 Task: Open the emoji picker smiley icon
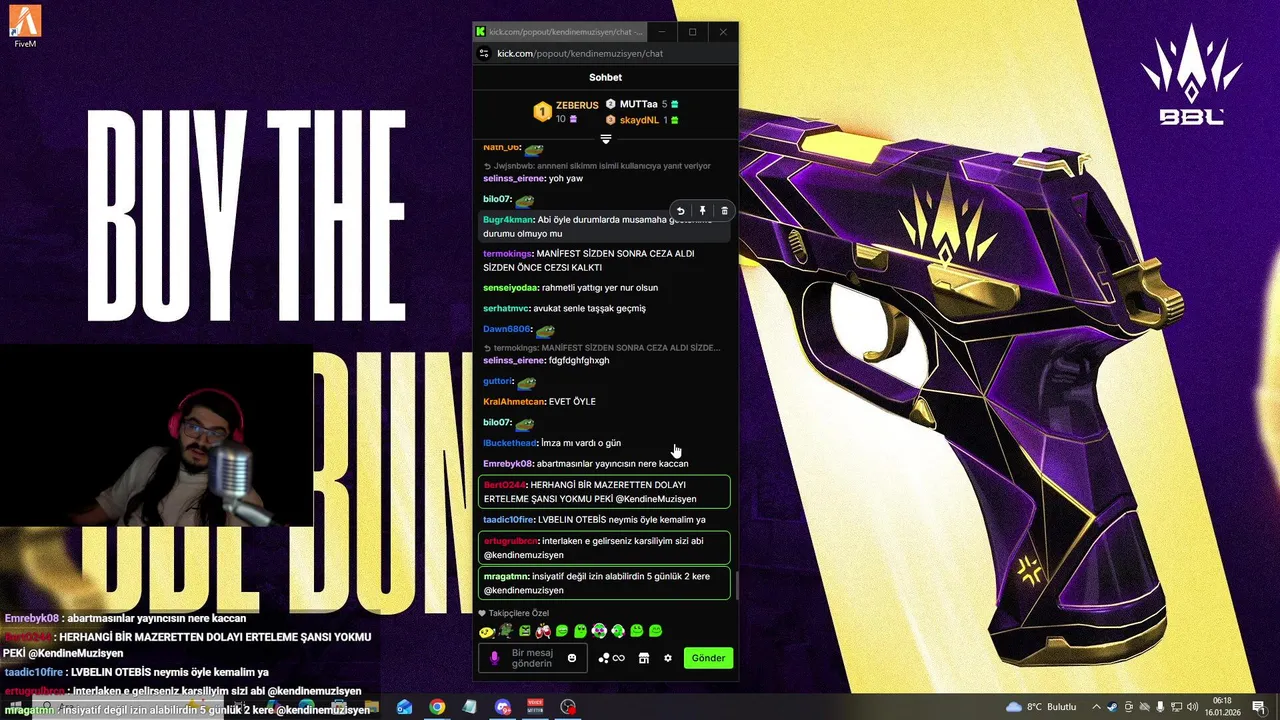(x=572, y=658)
